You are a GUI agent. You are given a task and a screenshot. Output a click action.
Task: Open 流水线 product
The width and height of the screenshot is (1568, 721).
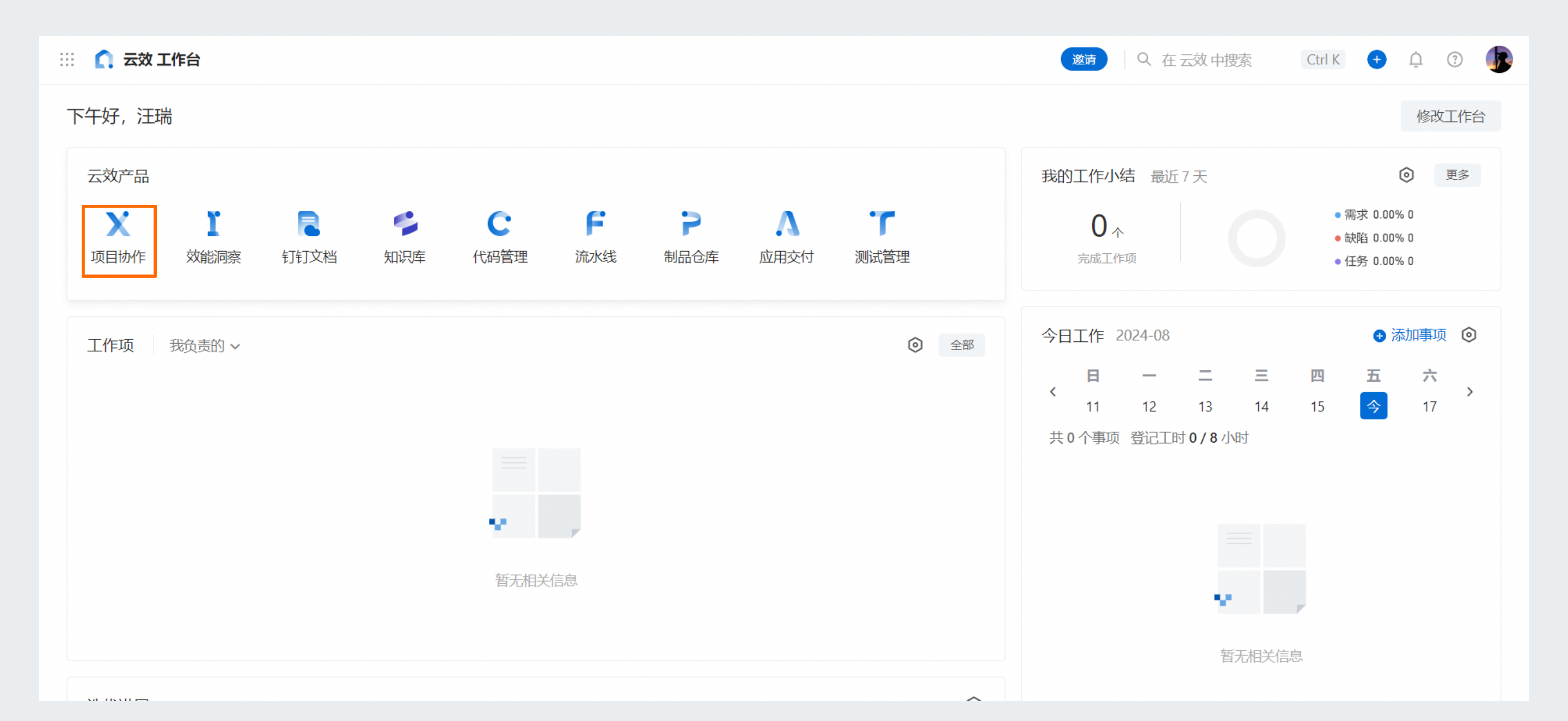595,238
